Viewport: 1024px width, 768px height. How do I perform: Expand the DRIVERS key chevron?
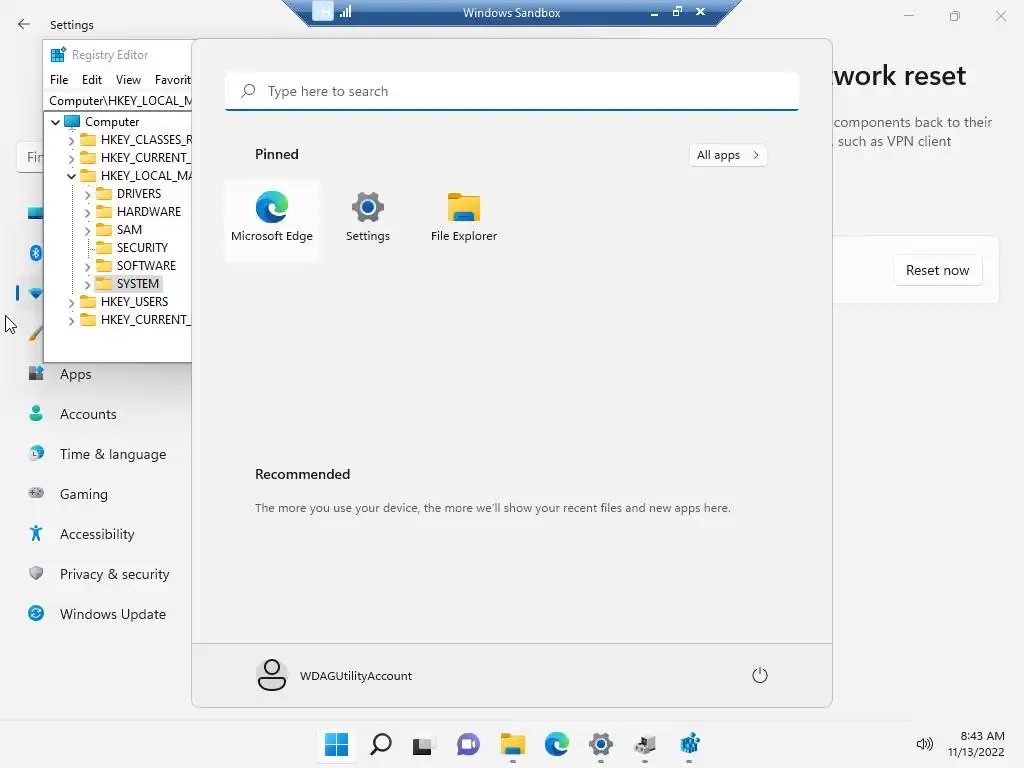pyautogui.click(x=88, y=195)
